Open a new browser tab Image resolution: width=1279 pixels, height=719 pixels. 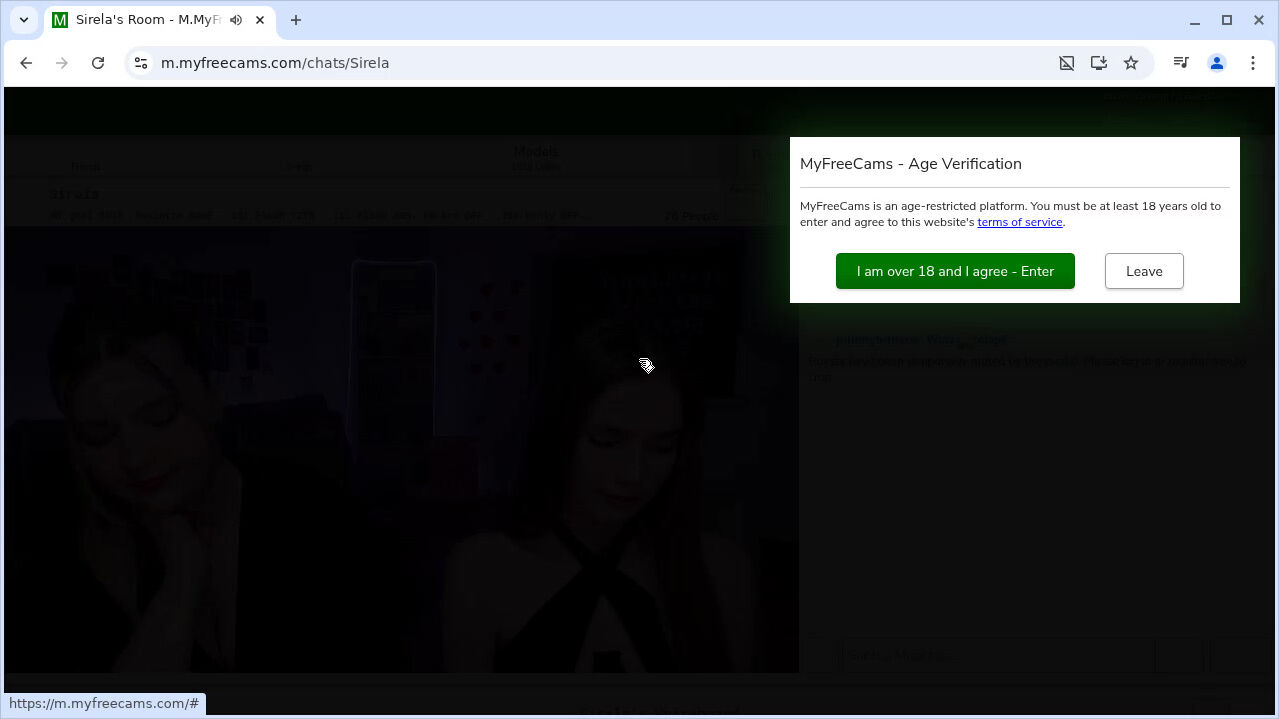pyautogui.click(x=296, y=20)
